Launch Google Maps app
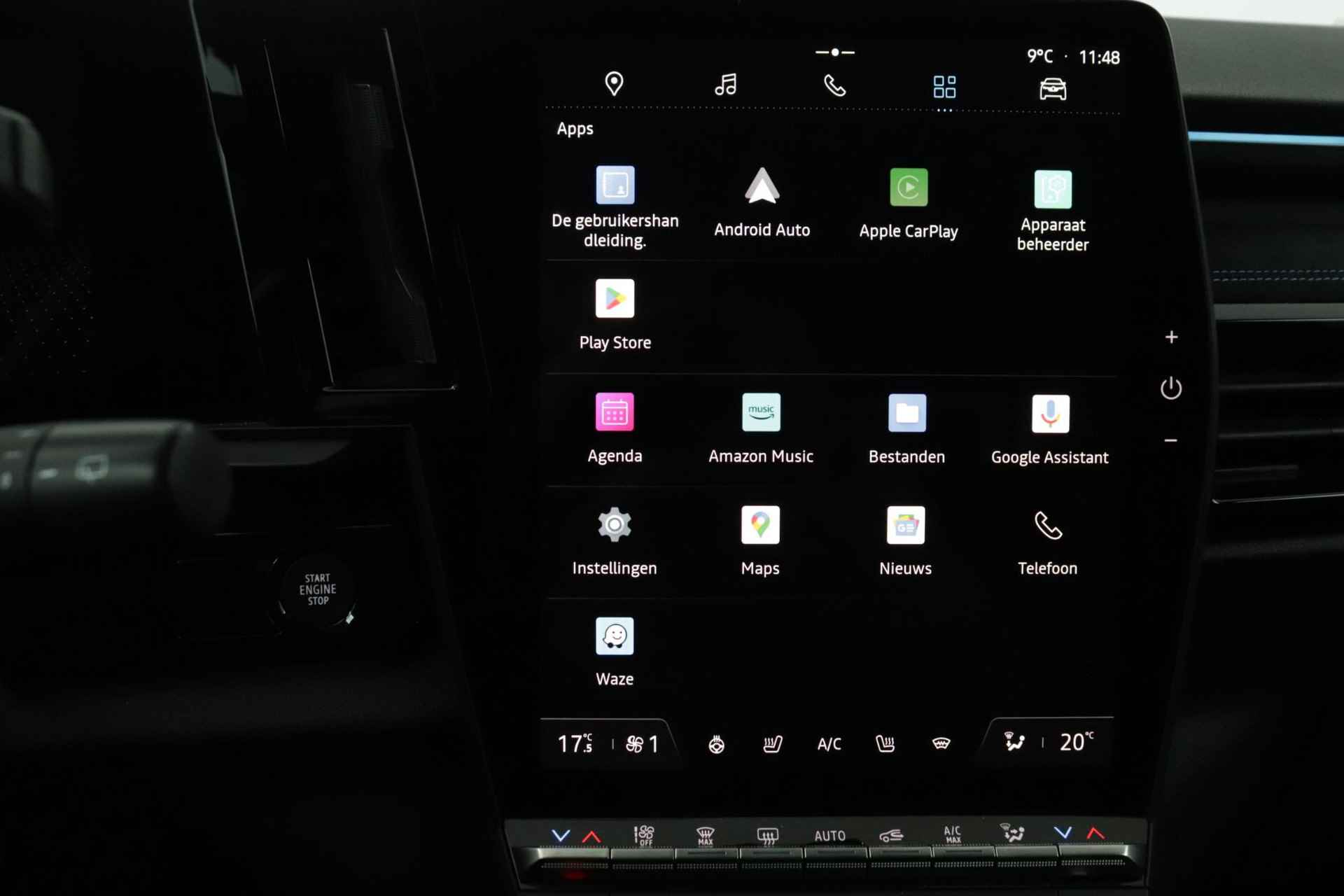This screenshot has height=896, width=1344. click(x=760, y=542)
